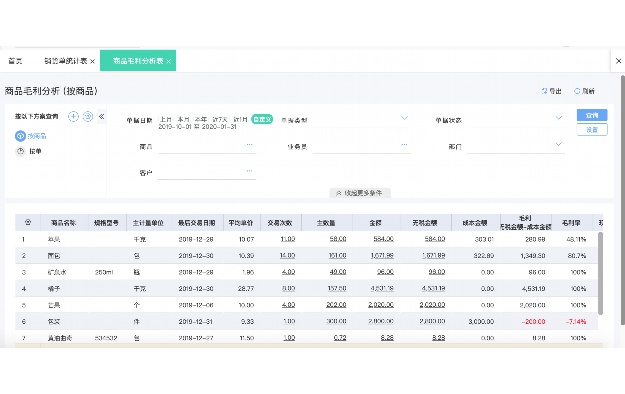Open the table column settings gear icon
Image resolution: width=625 pixels, height=394 pixels.
(28, 223)
